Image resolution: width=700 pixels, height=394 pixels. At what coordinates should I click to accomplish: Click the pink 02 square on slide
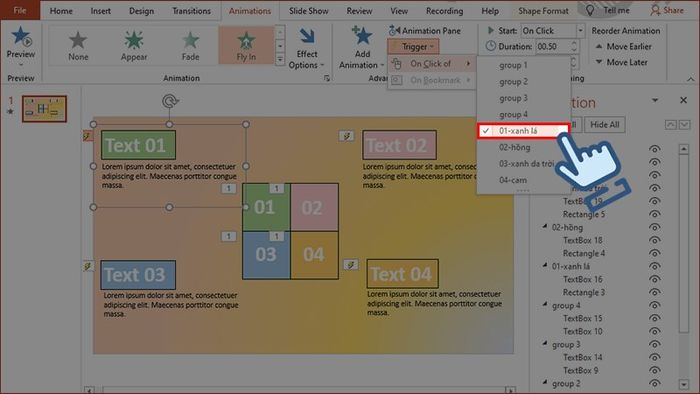314,207
